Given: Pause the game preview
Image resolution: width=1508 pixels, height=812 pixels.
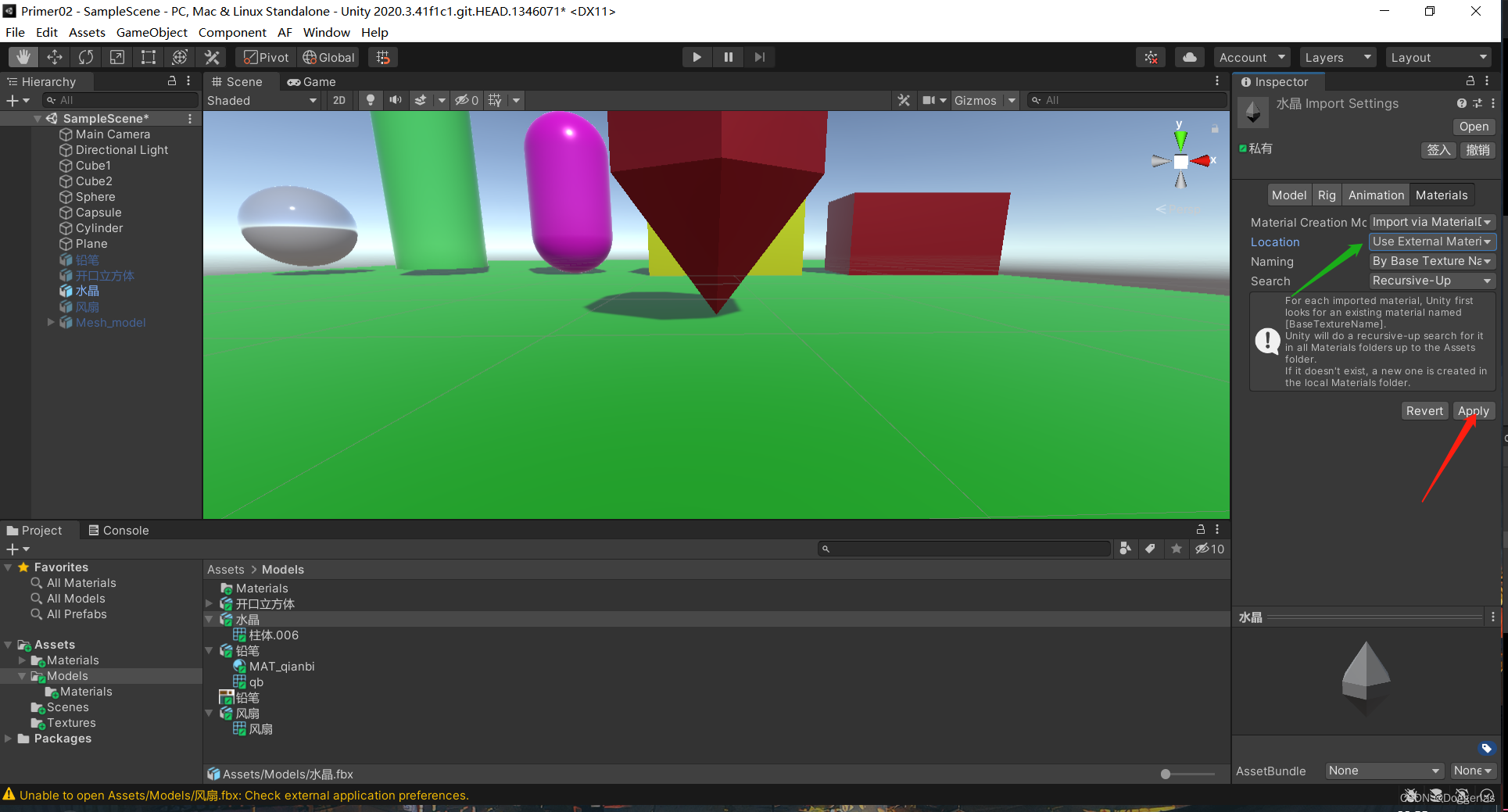Looking at the screenshot, I should point(728,57).
